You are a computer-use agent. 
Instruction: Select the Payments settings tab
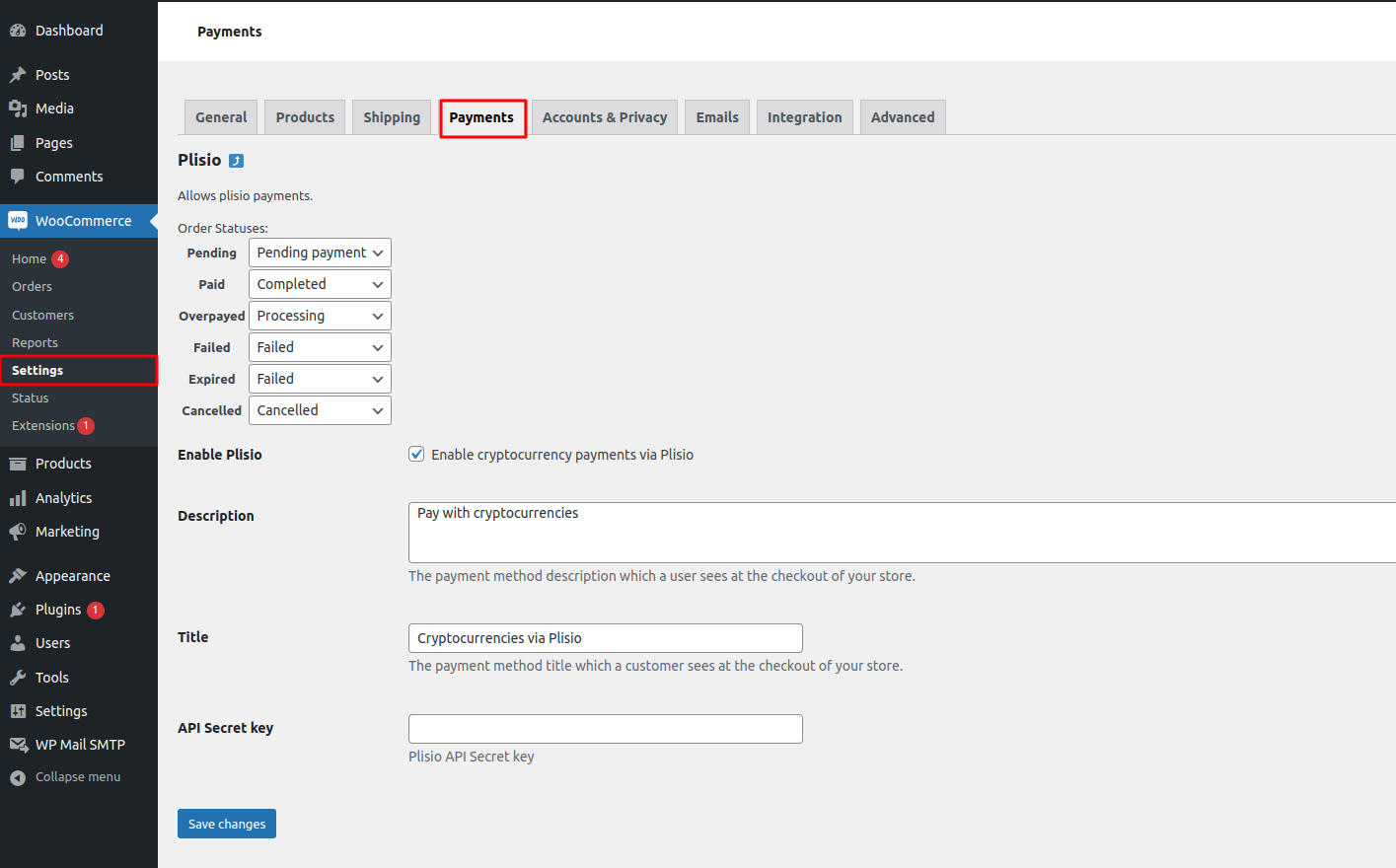click(481, 117)
